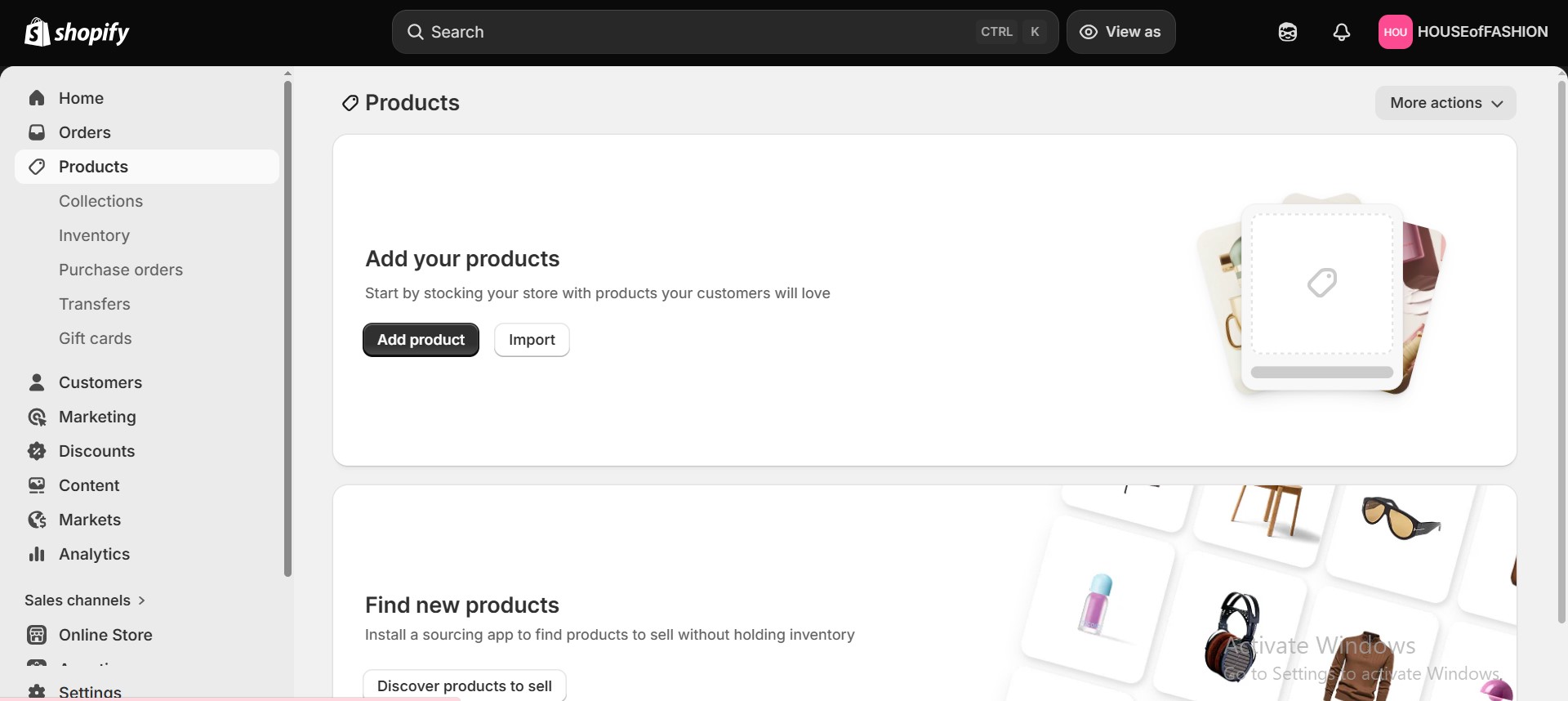Click the sidebar vertical scrollbar
The width and height of the screenshot is (1568, 701).
[287, 328]
